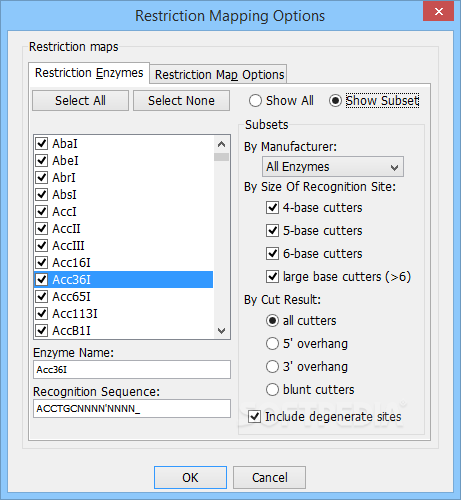Uncheck the AbaI enzyme checkbox
The image size is (461, 500).
point(42,144)
